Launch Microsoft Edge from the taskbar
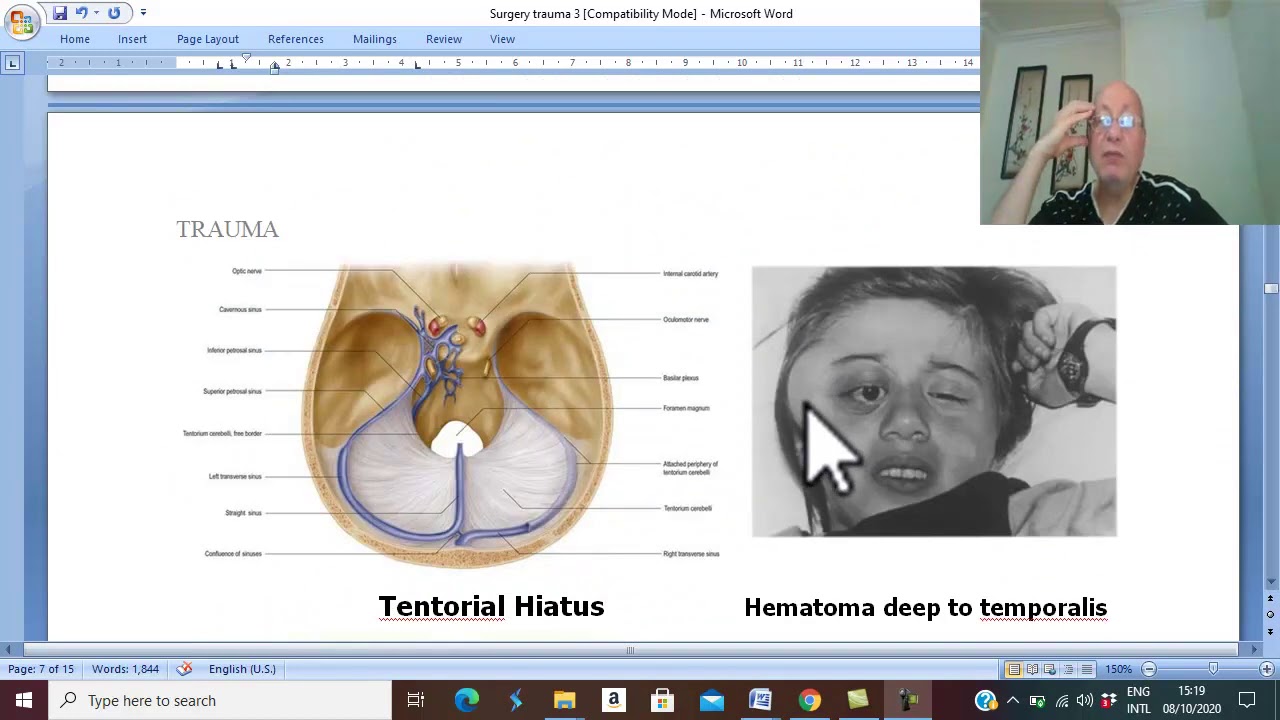The width and height of the screenshot is (1280, 720). pos(466,700)
